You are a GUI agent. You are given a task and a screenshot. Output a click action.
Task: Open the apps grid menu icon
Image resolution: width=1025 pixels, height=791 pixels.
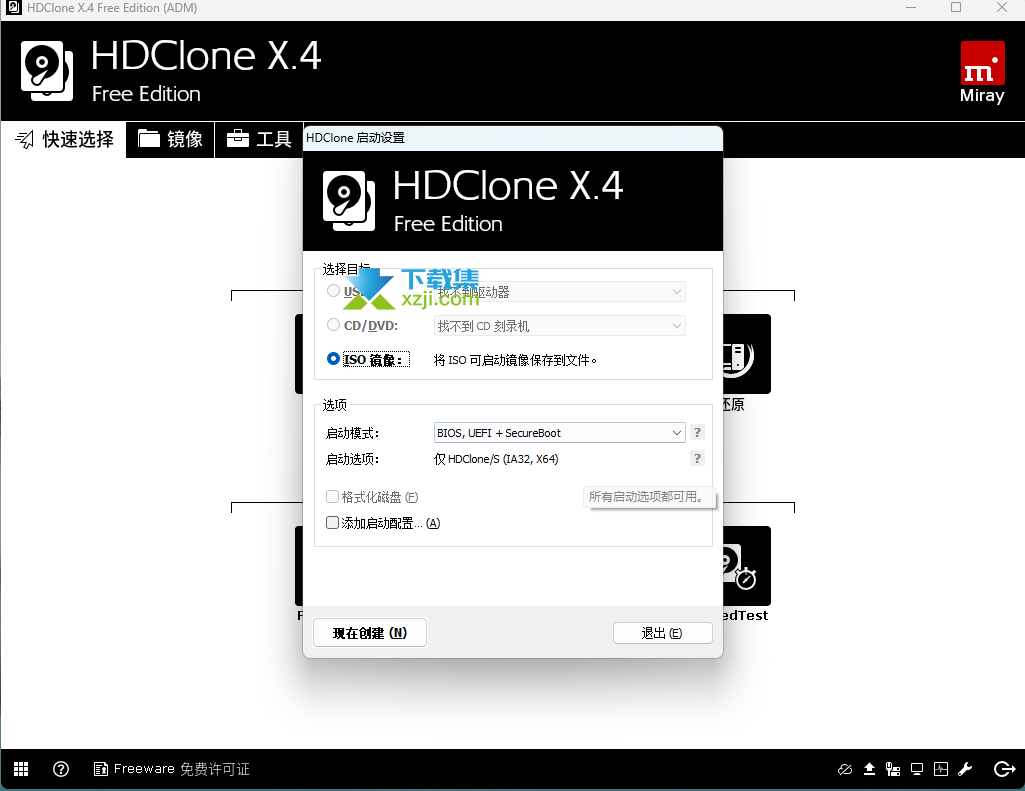[x=21, y=769]
